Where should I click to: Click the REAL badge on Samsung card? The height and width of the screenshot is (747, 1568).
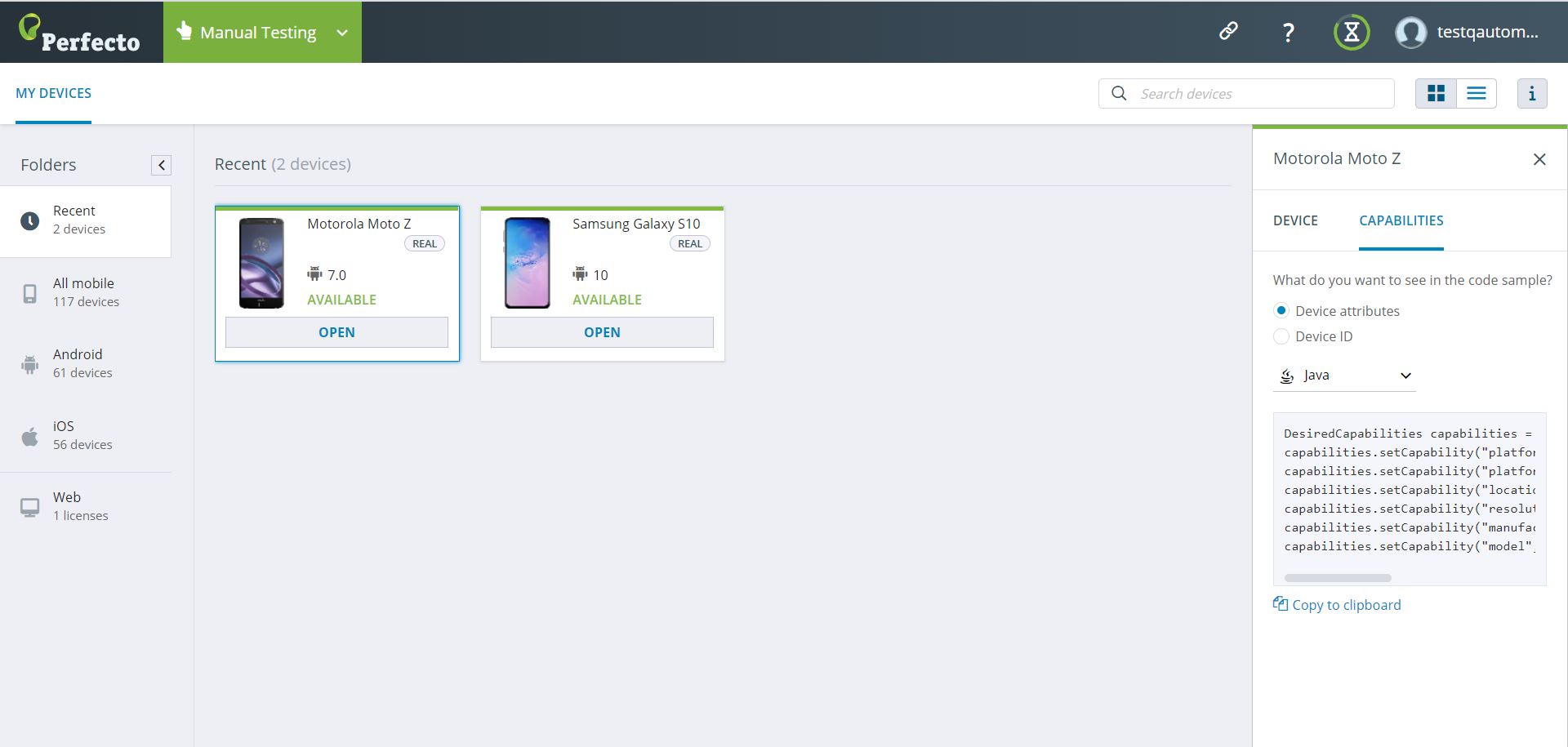pyautogui.click(x=690, y=243)
